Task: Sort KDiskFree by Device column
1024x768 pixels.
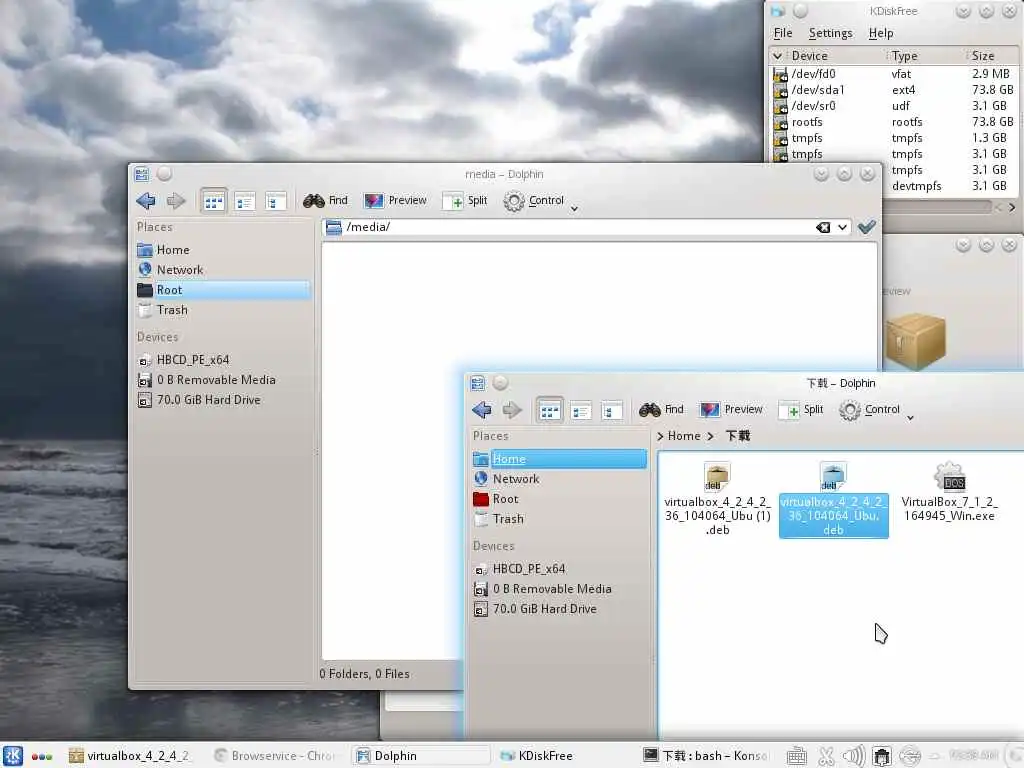Action: pos(828,56)
